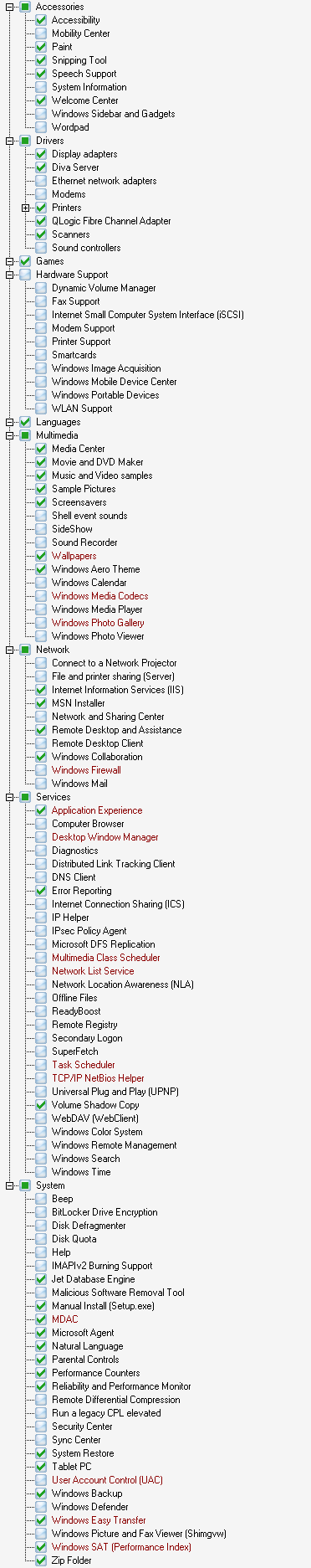
Task: Check Sound controllers checkbox
Action: click(x=41, y=248)
